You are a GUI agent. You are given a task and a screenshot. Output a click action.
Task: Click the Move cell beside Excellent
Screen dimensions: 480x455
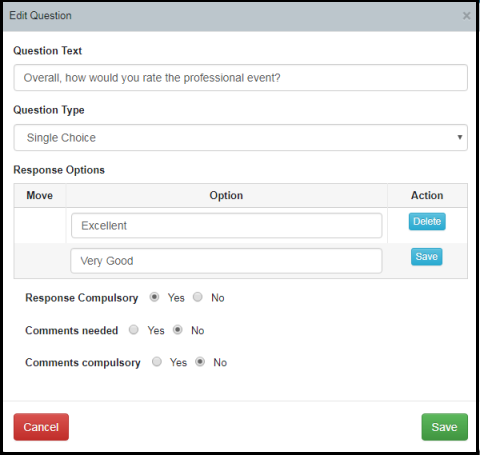(40, 226)
